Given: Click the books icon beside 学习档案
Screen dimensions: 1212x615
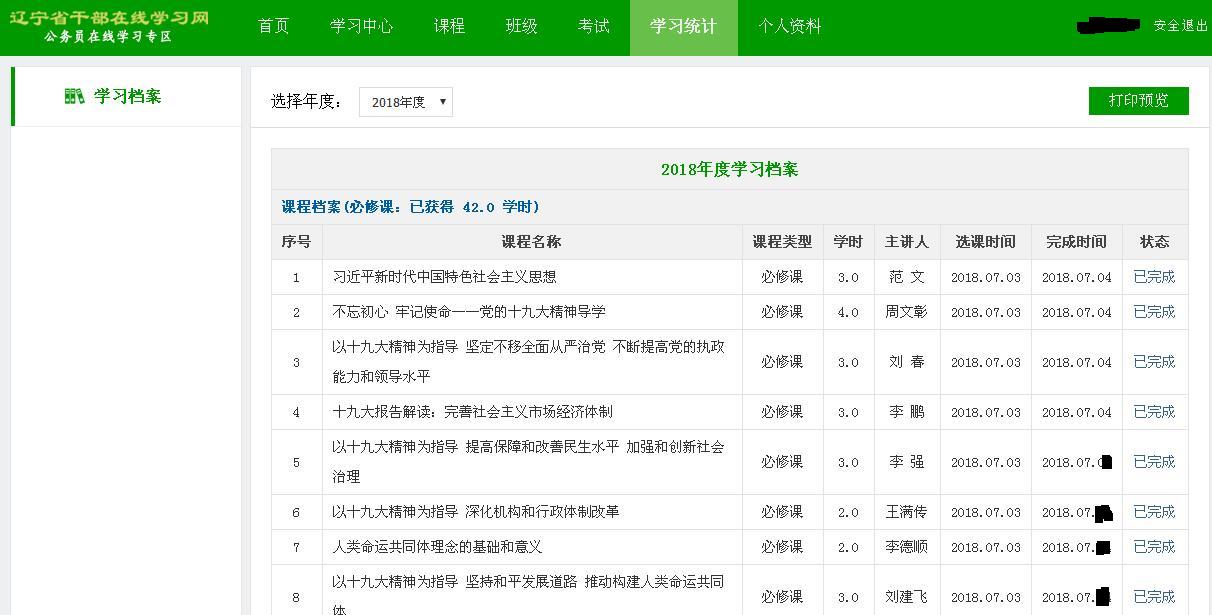Looking at the screenshot, I should pos(74,97).
